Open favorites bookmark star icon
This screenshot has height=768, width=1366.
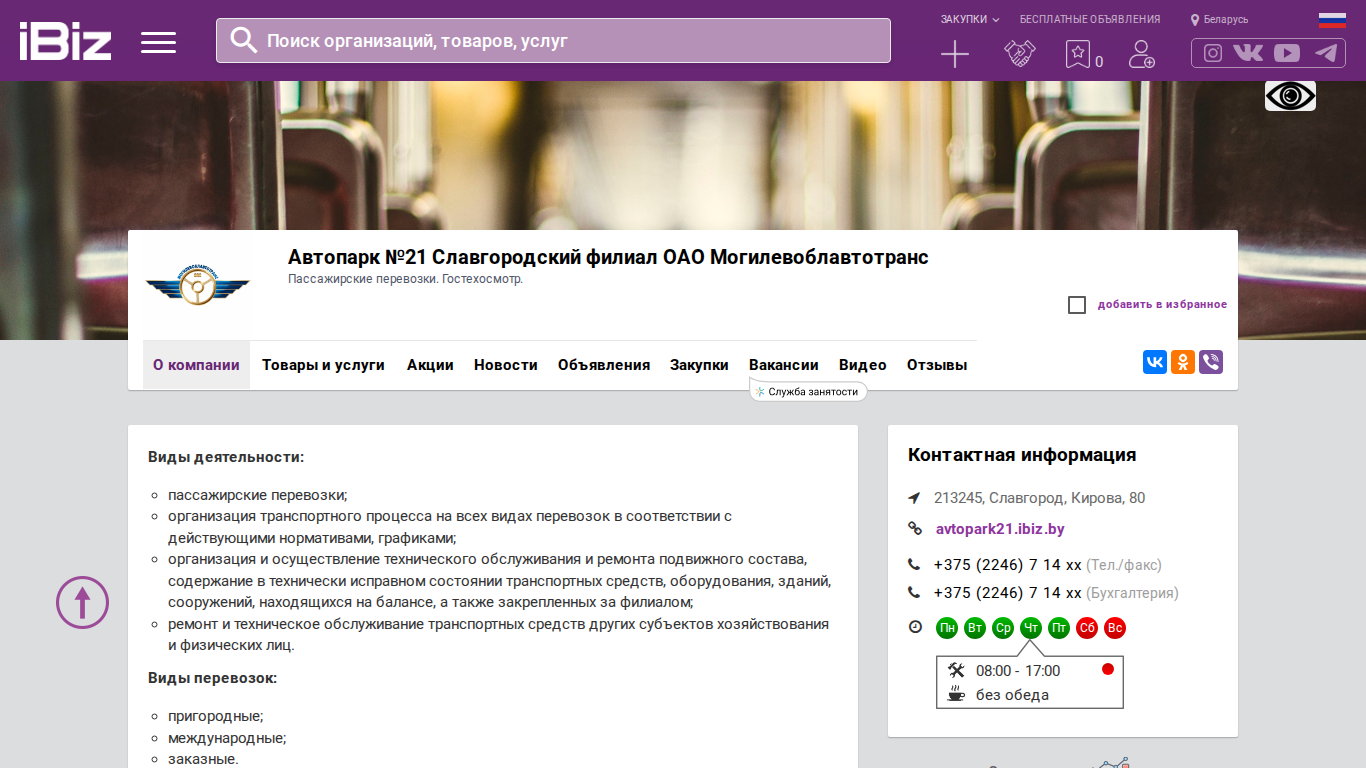[1077, 54]
